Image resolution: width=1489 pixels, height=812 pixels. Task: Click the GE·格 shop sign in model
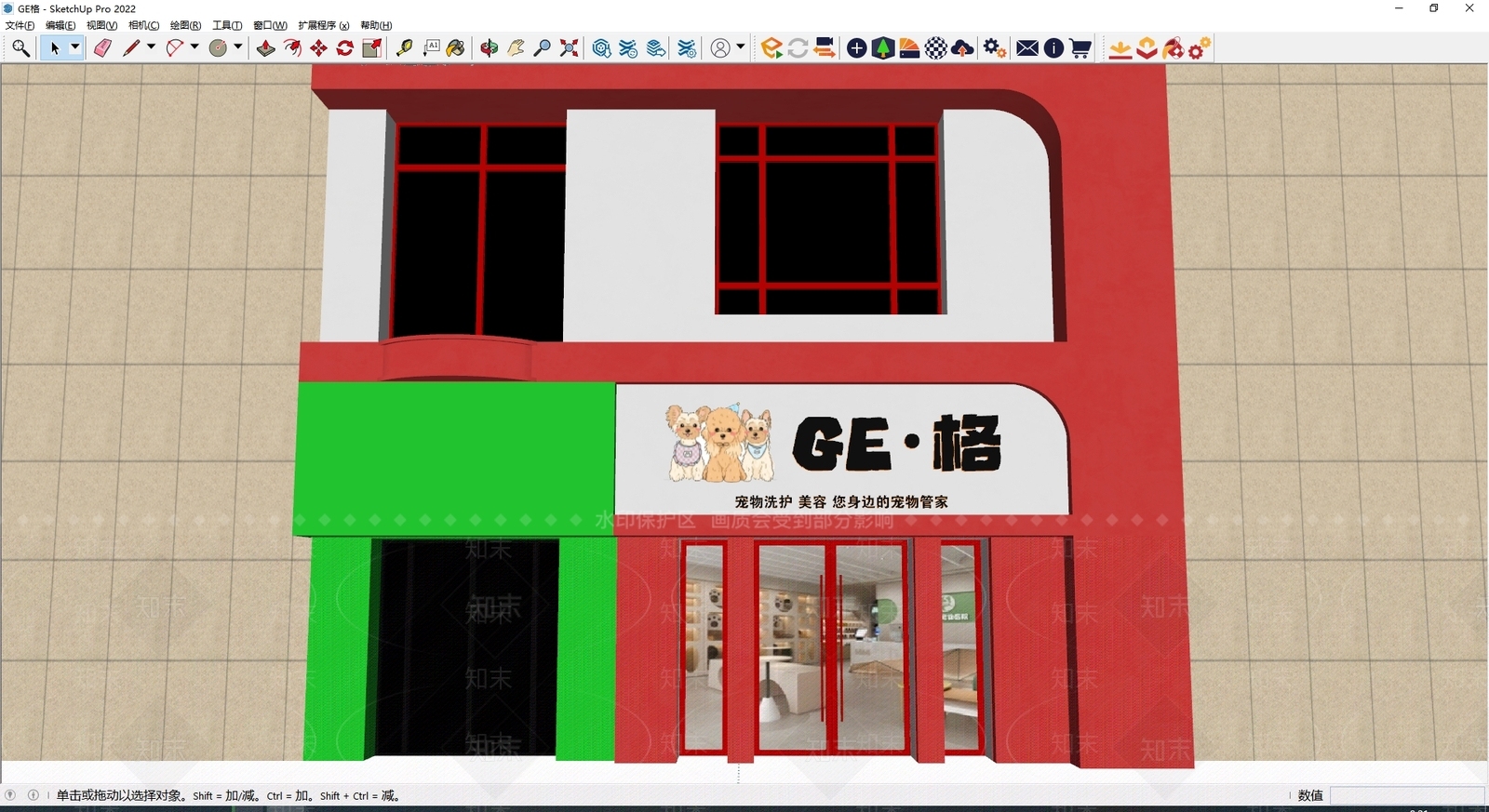tap(841, 448)
